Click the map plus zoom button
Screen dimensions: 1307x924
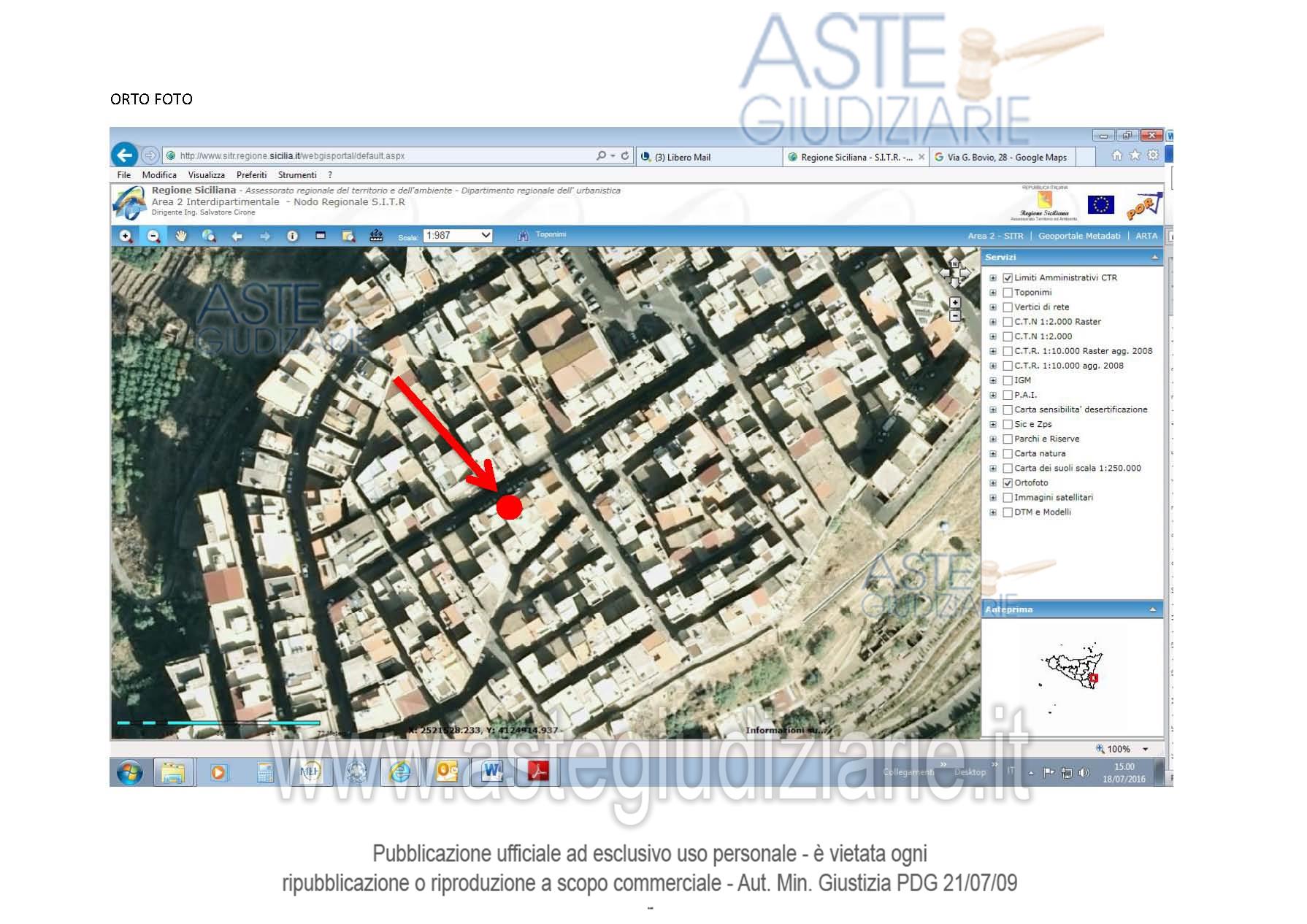click(954, 302)
